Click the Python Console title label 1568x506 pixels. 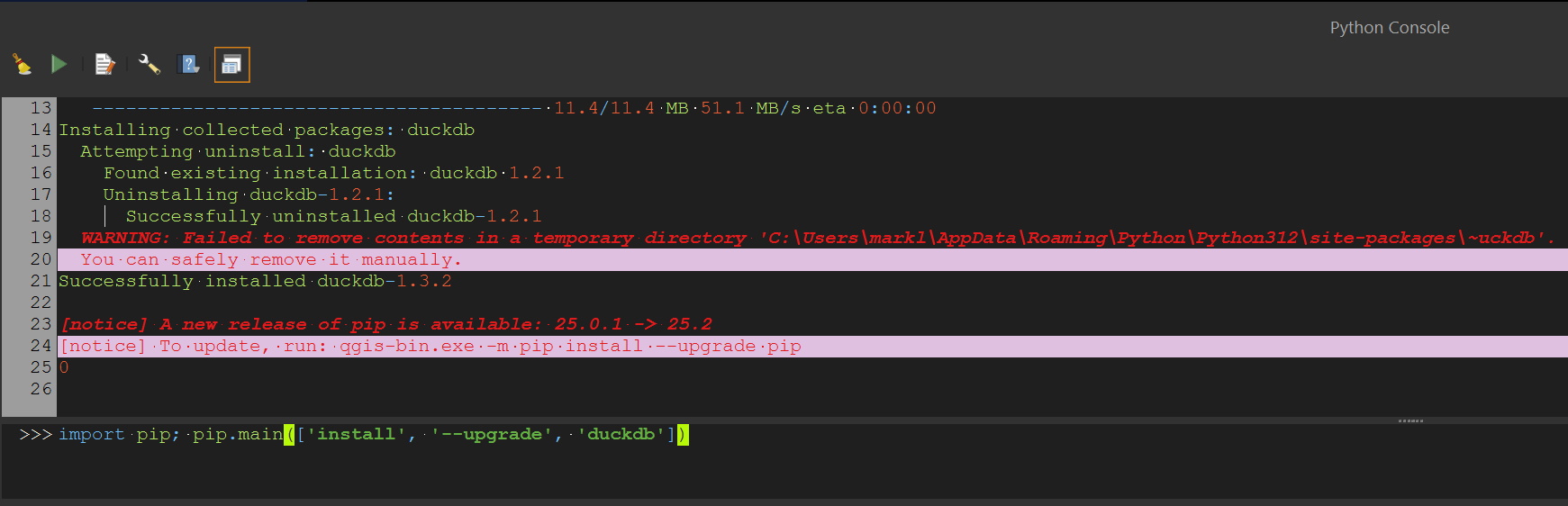click(1389, 28)
